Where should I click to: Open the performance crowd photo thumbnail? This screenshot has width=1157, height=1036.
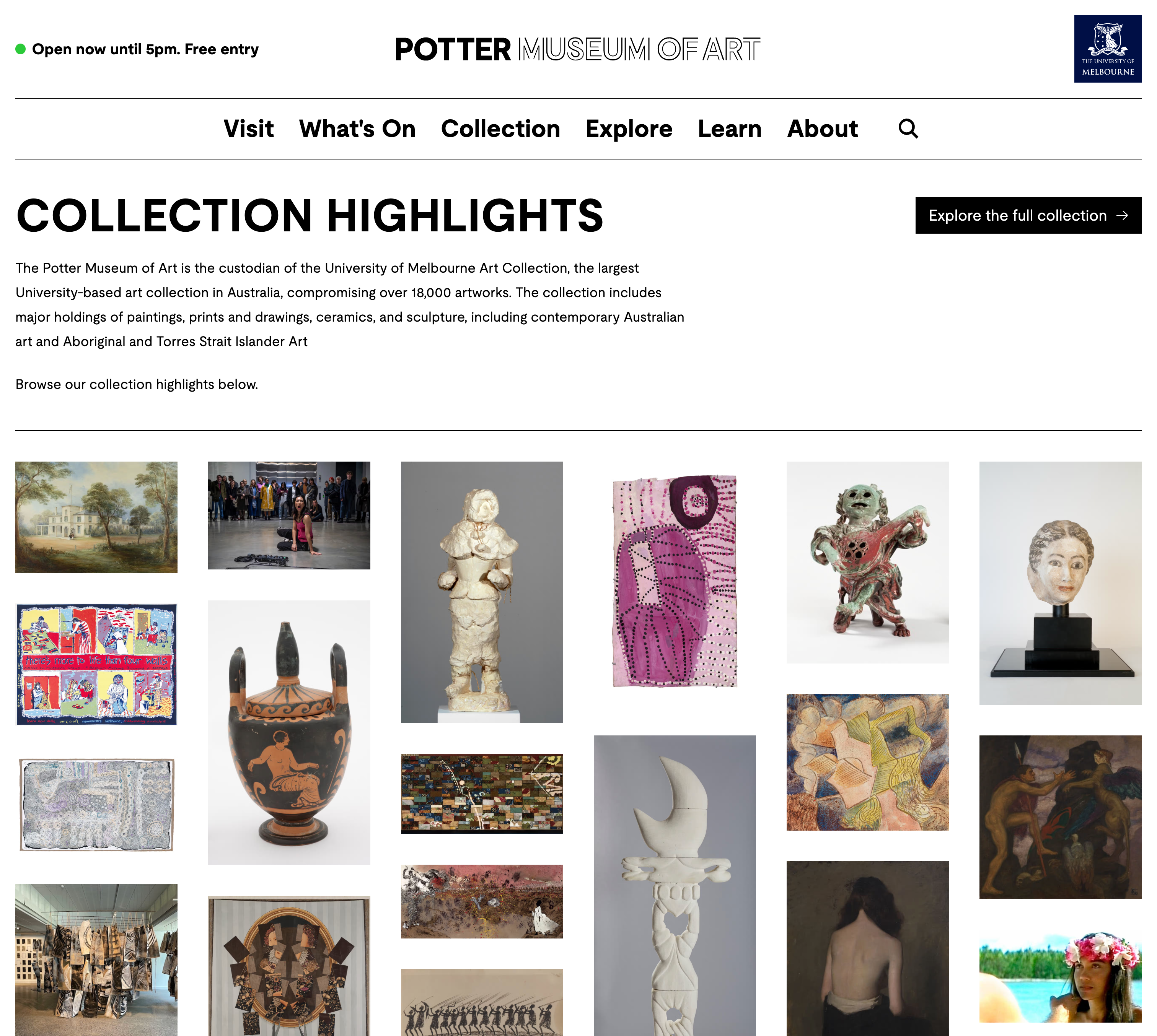click(289, 515)
